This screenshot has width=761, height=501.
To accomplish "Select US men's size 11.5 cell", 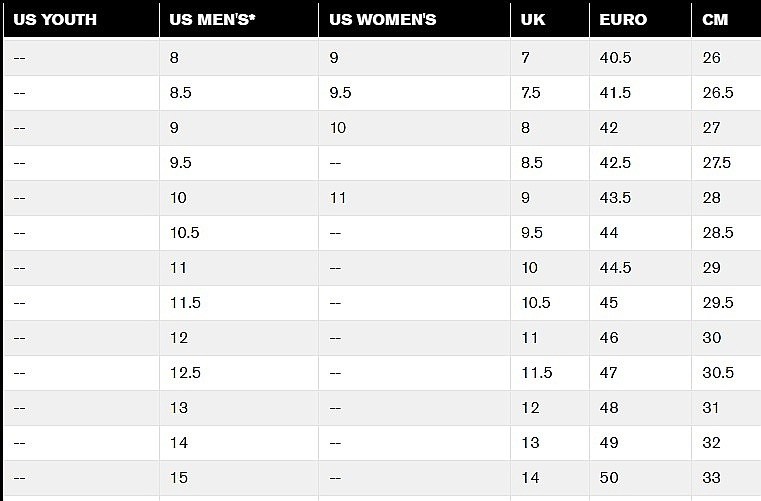I will 184,303.
